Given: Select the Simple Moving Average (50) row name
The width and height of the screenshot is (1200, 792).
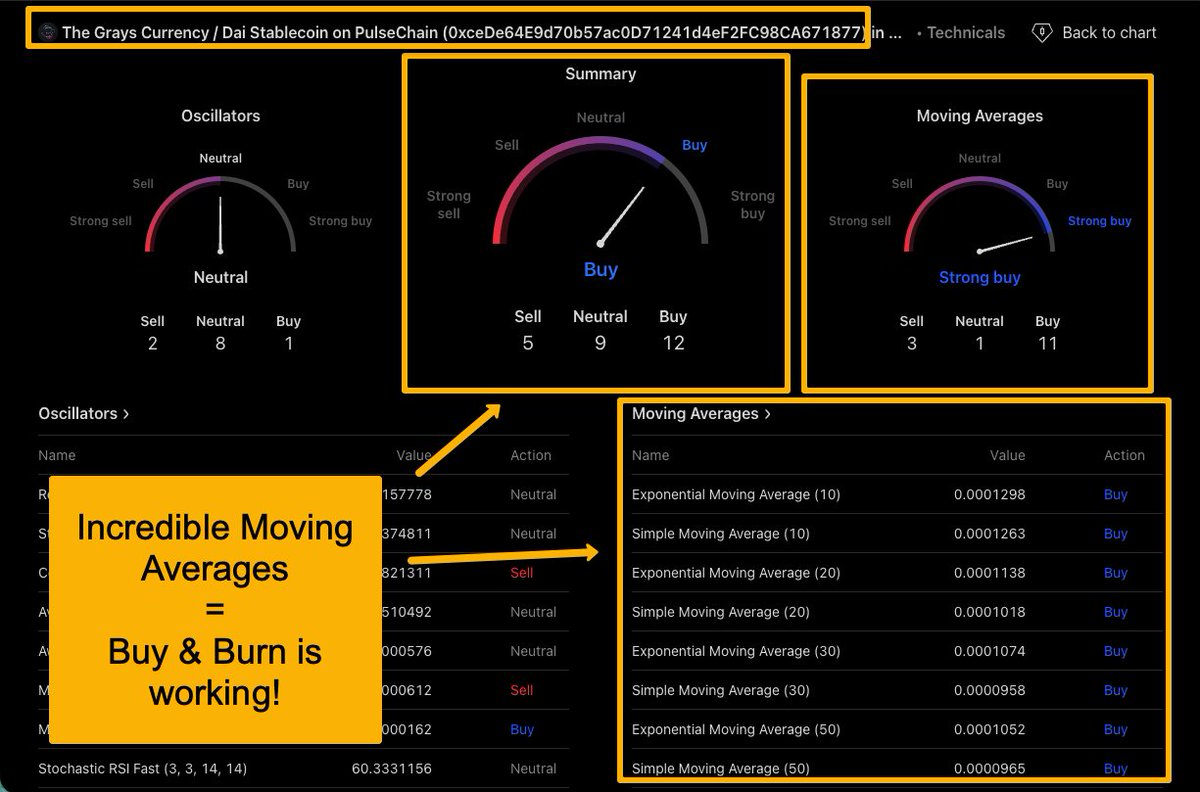Looking at the screenshot, I should pos(720,768).
